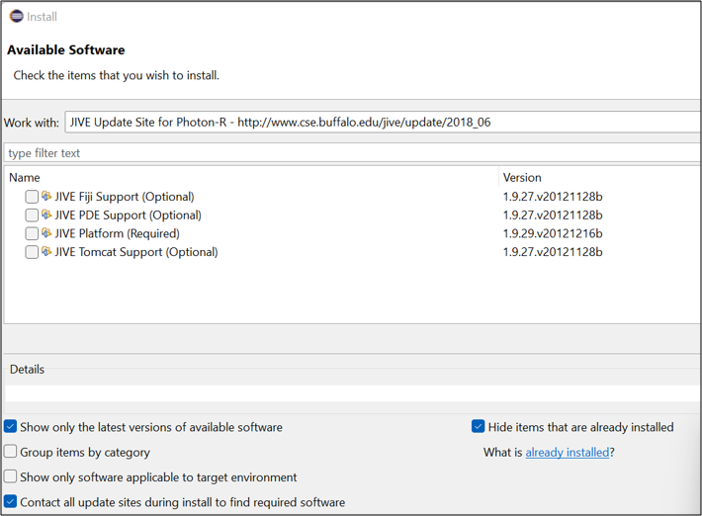The image size is (702, 516).
Task: Click the JIVE Fiji Support feature icon
Action: (x=47, y=197)
